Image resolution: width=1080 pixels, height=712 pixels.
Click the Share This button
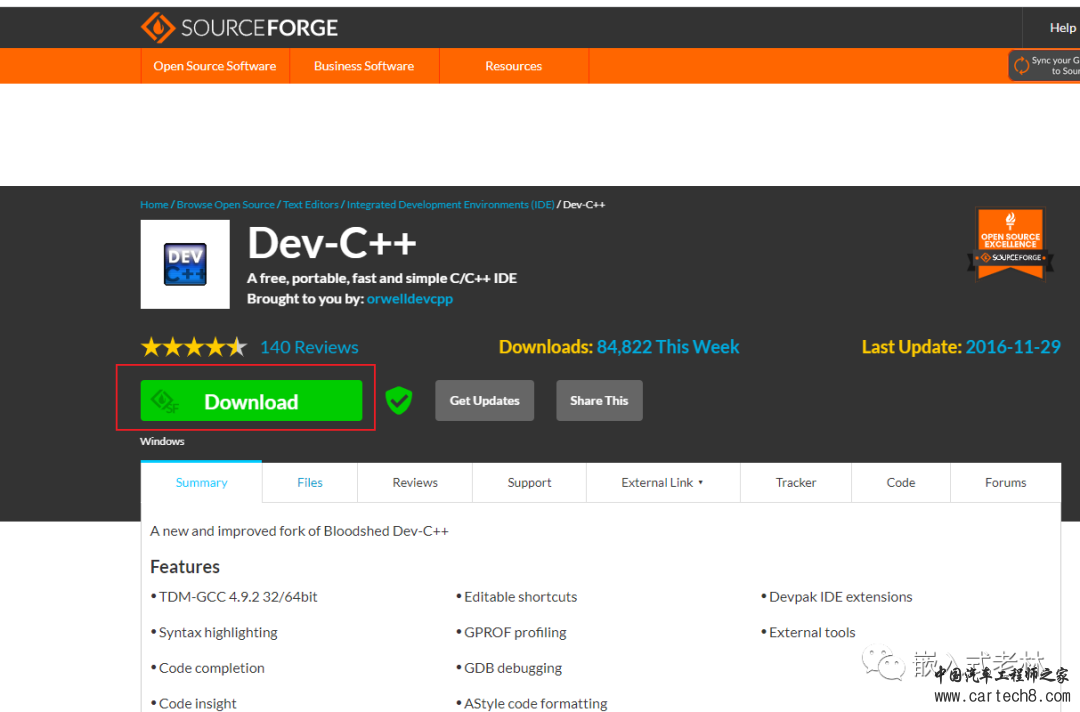point(599,401)
